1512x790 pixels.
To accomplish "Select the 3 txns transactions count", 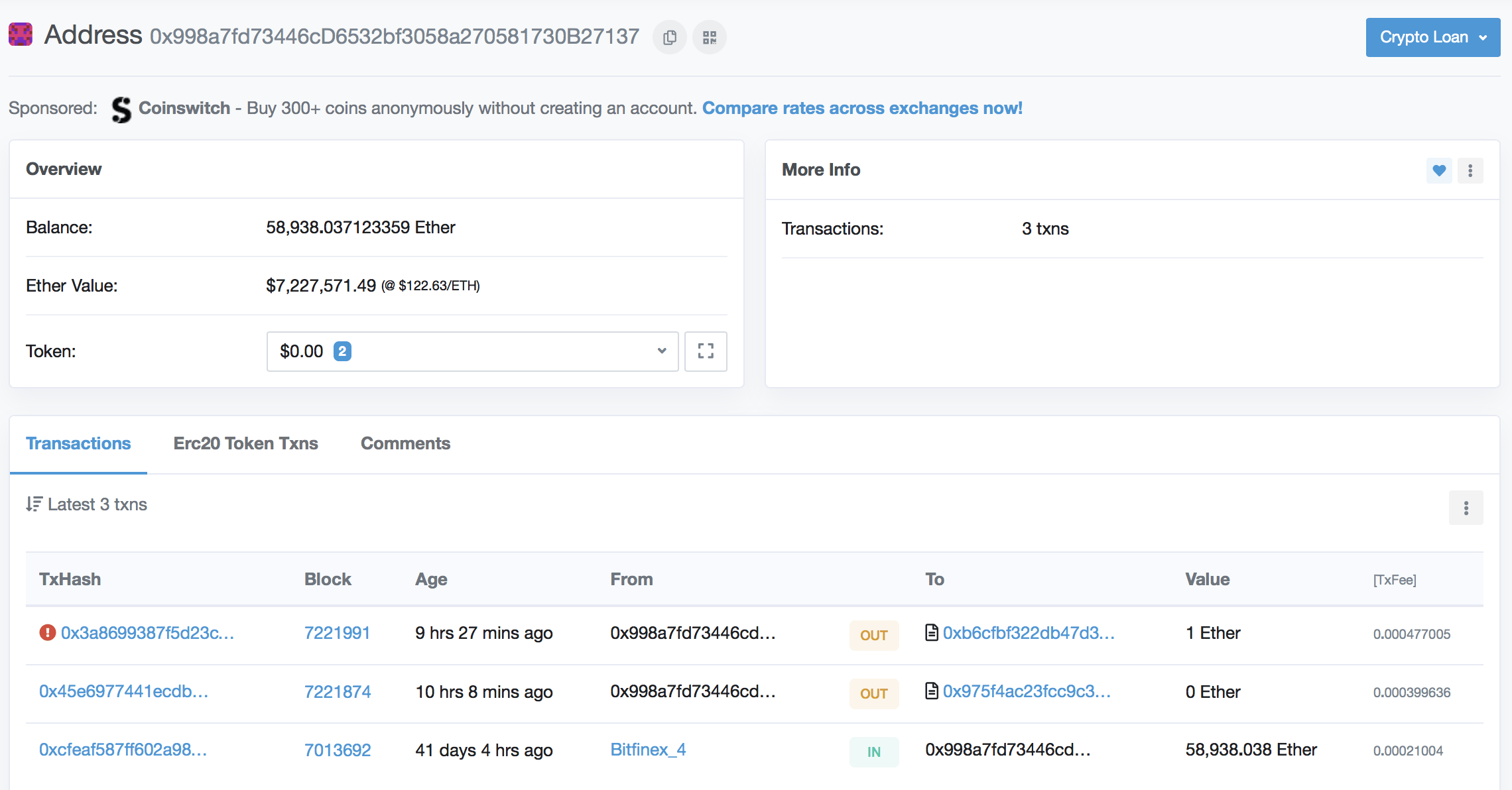I will pos(1045,229).
